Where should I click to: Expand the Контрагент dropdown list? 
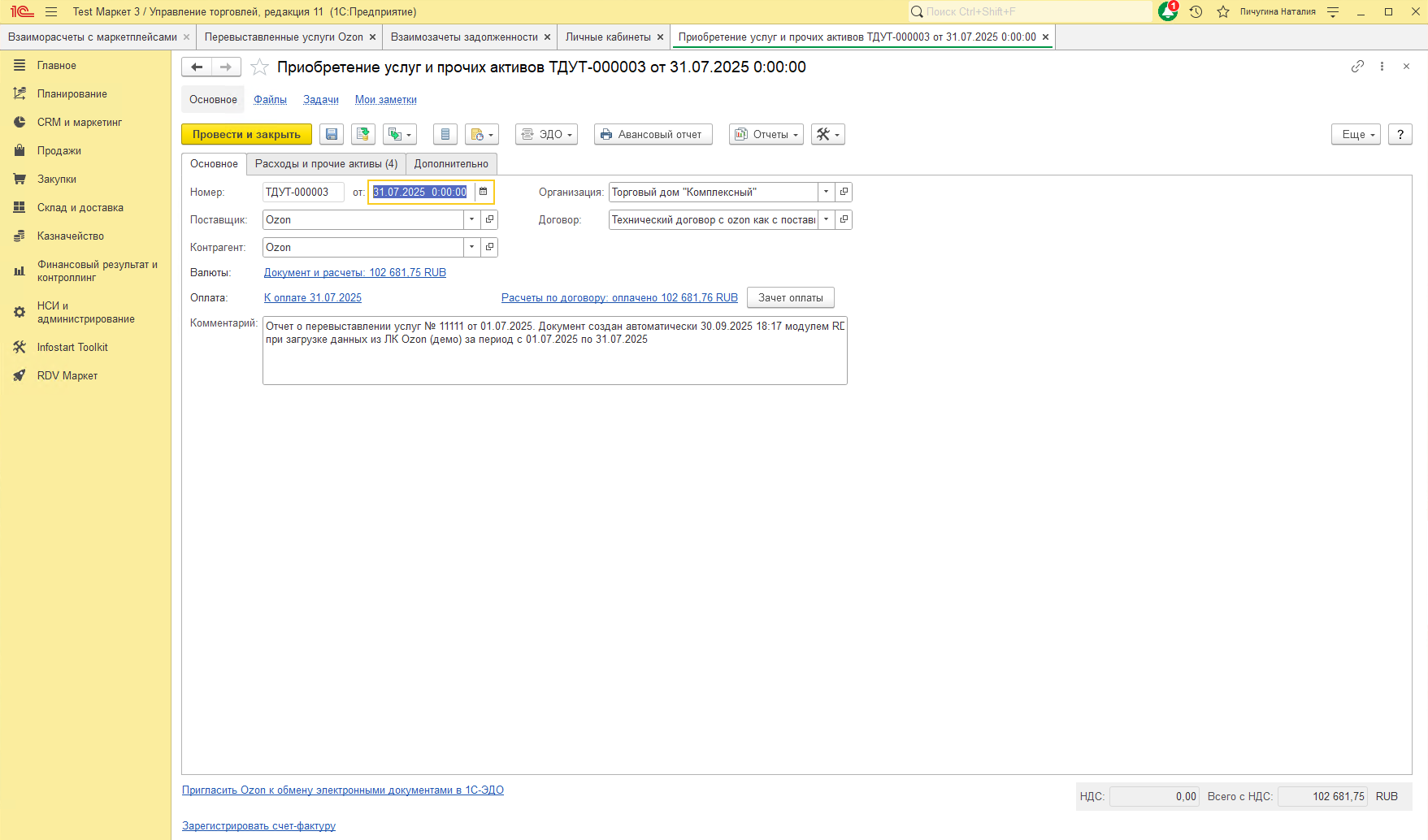click(x=471, y=247)
